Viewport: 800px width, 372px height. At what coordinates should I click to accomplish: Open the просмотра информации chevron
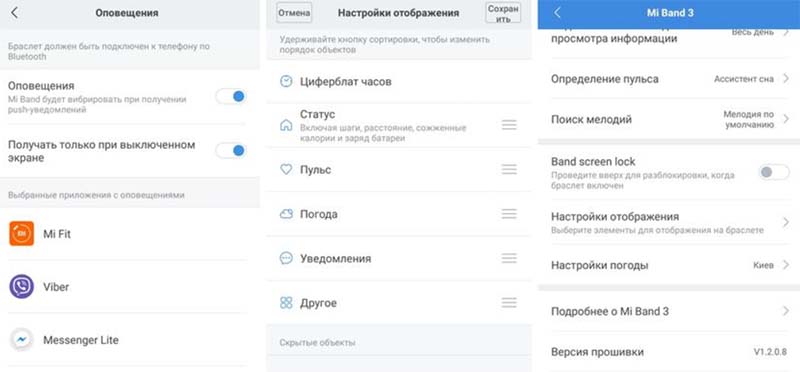[x=786, y=33]
